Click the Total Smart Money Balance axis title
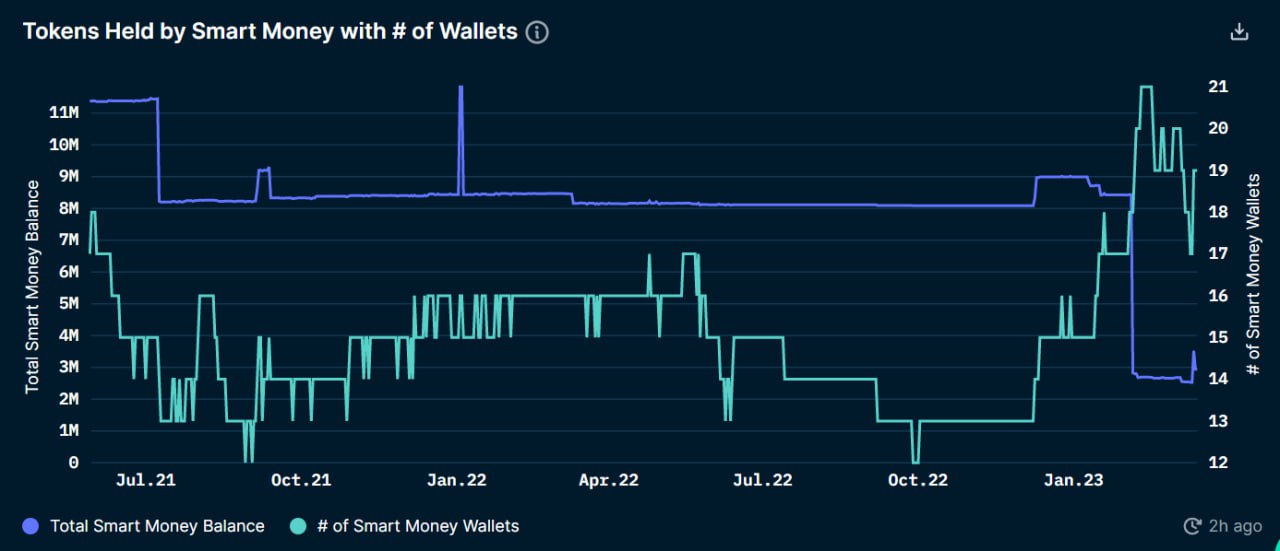This screenshot has width=1280, height=551. [x=32, y=287]
